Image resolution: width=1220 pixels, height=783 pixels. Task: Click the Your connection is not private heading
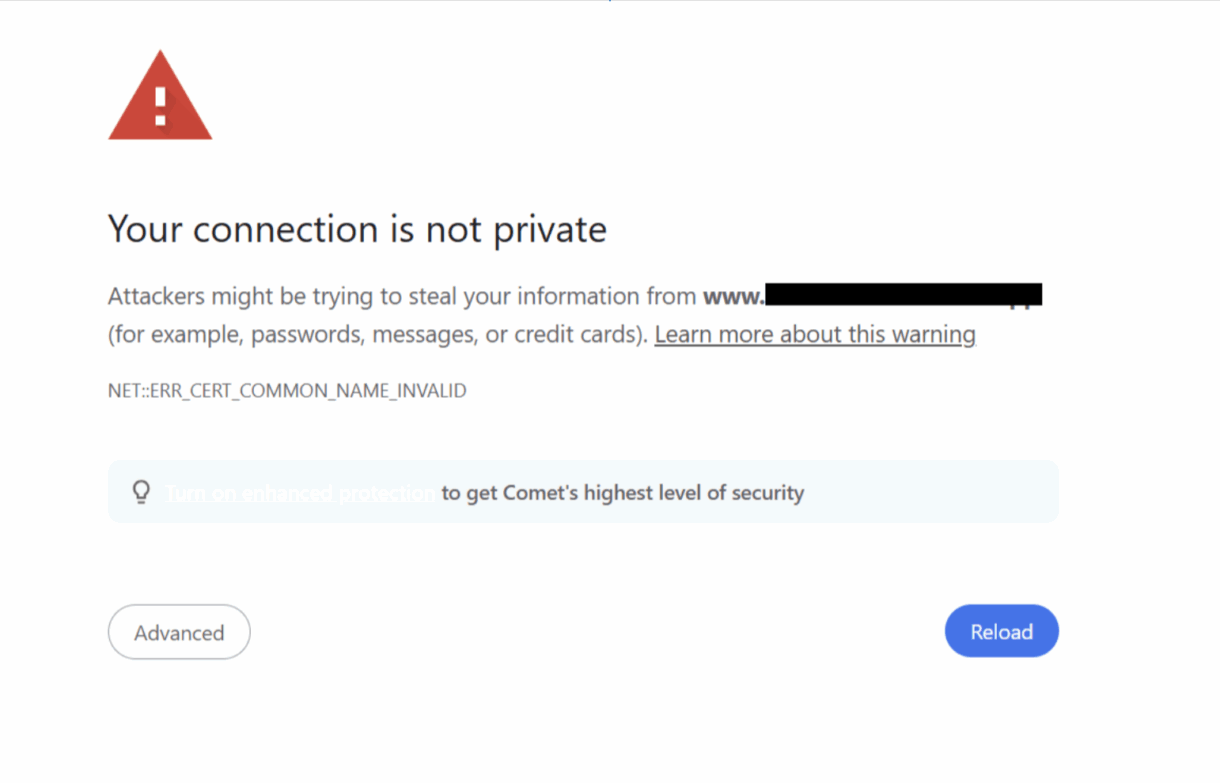point(357,229)
